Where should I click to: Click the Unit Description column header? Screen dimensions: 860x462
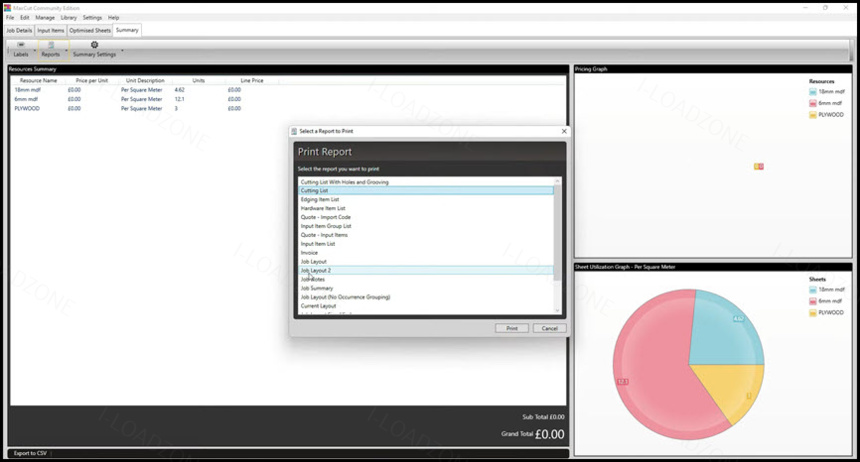point(145,80)
